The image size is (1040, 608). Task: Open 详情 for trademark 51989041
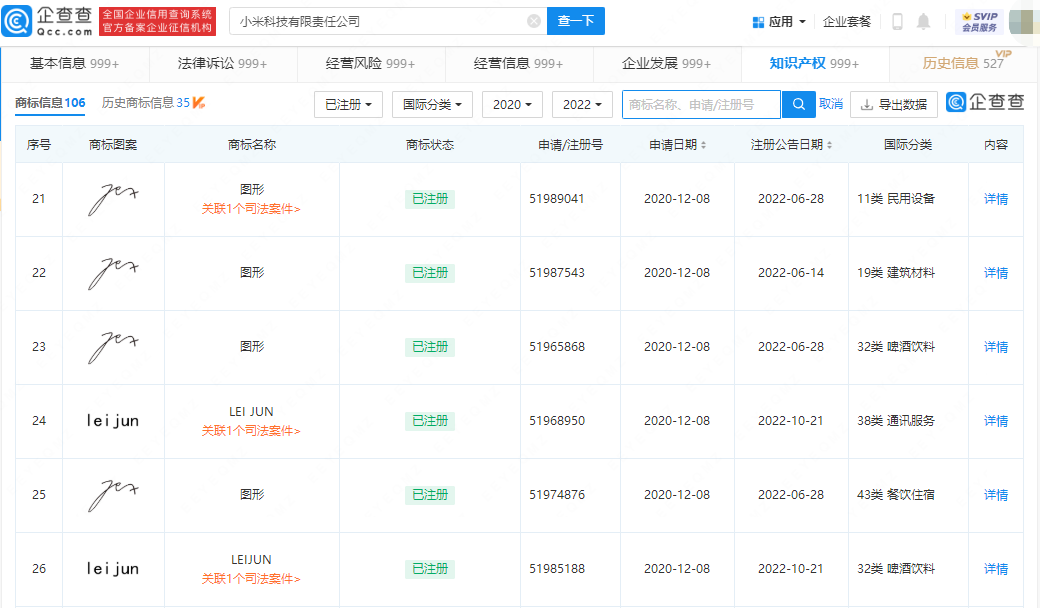click(x=996, y=199)
